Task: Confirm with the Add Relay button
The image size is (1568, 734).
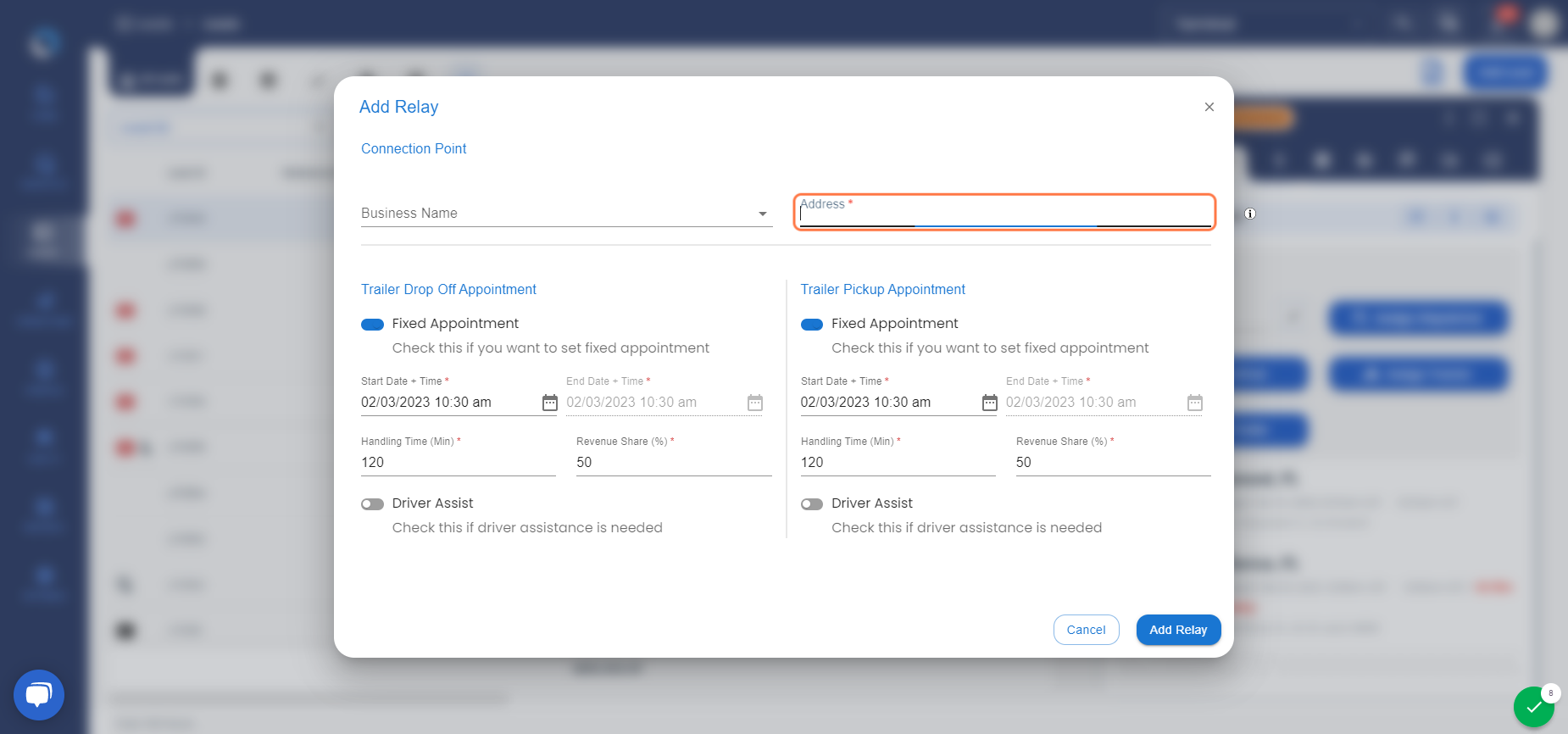Action: 1178,630
